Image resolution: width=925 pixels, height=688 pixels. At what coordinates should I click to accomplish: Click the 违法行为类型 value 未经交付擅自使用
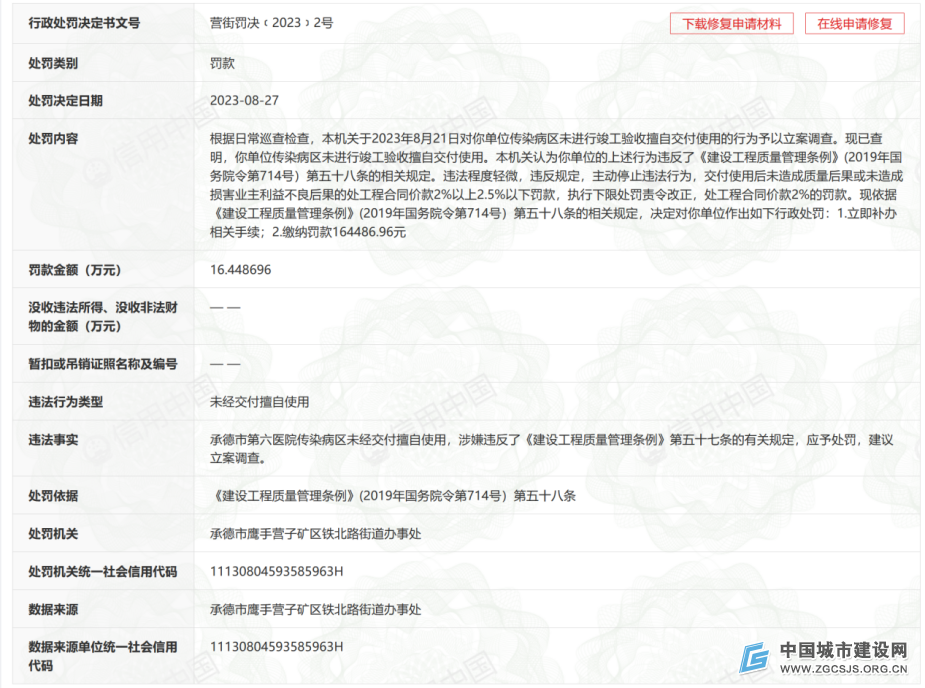[x=259, y=402]
